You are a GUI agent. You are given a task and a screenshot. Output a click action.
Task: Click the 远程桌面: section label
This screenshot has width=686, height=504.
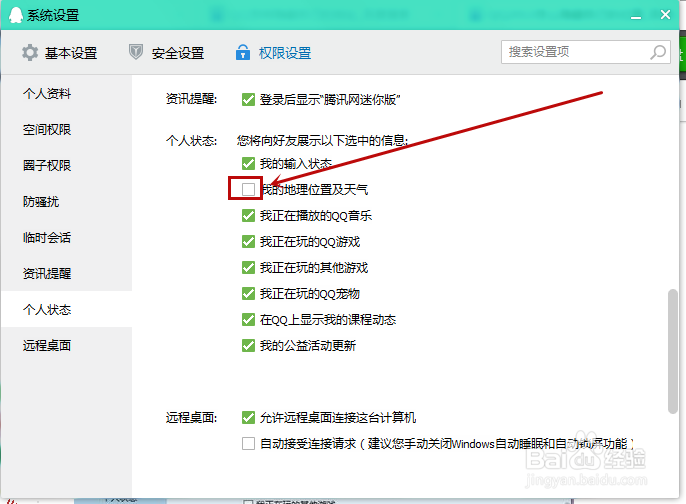coord(191,417)
